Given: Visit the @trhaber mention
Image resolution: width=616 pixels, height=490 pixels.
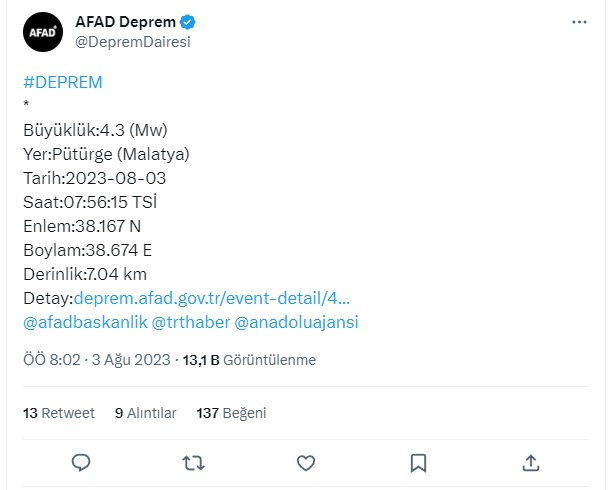Looking at the screenshot, I should pyautogui.click(x=191, y=322).
